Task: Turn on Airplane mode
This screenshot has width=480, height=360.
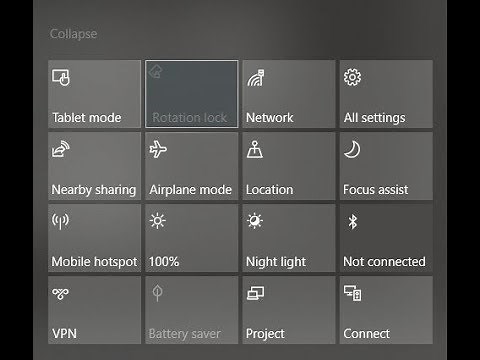Action: click(192, 166)
